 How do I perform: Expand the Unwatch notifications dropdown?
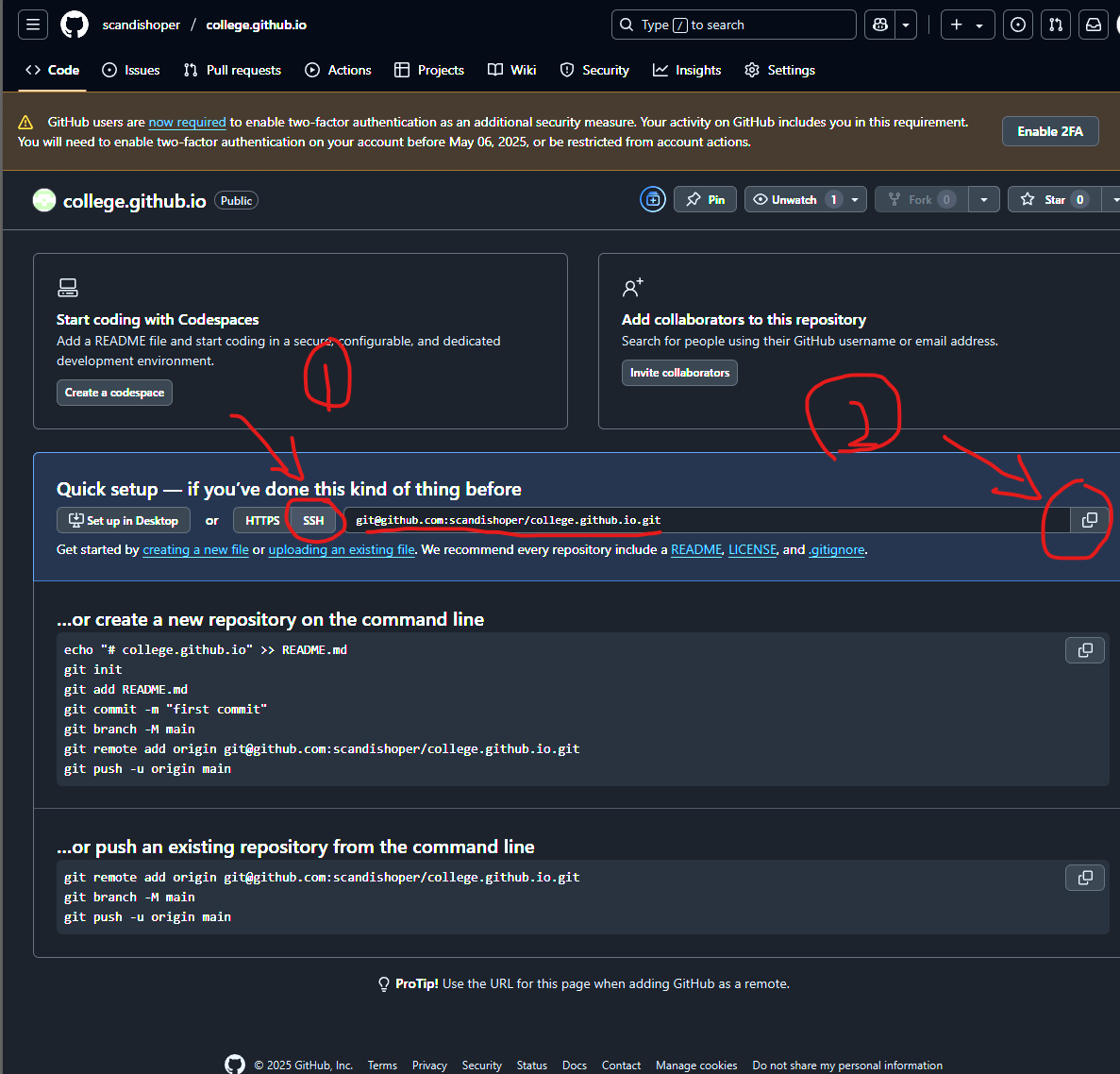click(x=855, y=199)
